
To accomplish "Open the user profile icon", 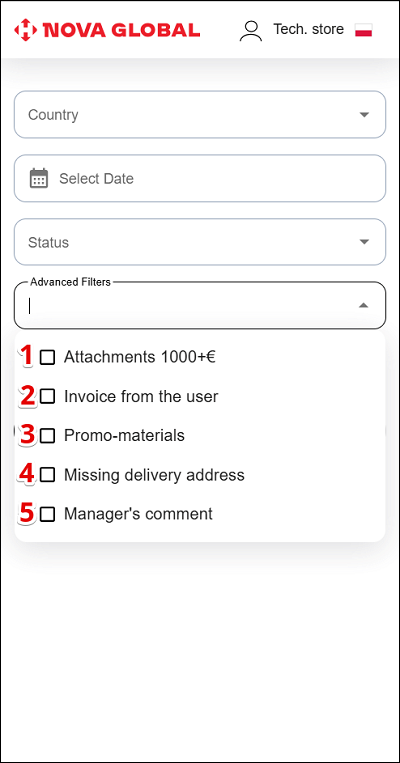I will point(251,31).
